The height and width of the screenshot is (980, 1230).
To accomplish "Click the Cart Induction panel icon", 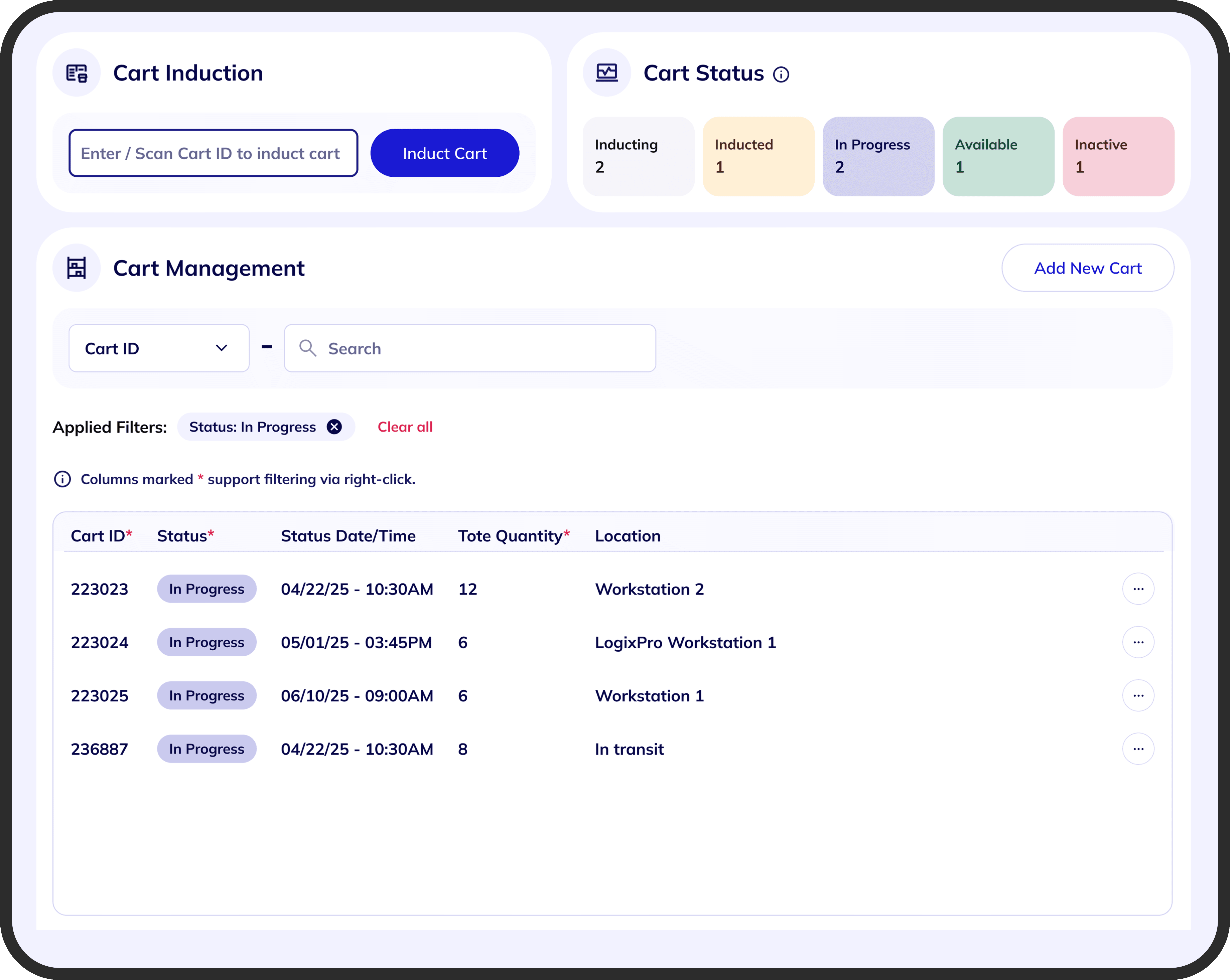I will (x=77, y=73).
